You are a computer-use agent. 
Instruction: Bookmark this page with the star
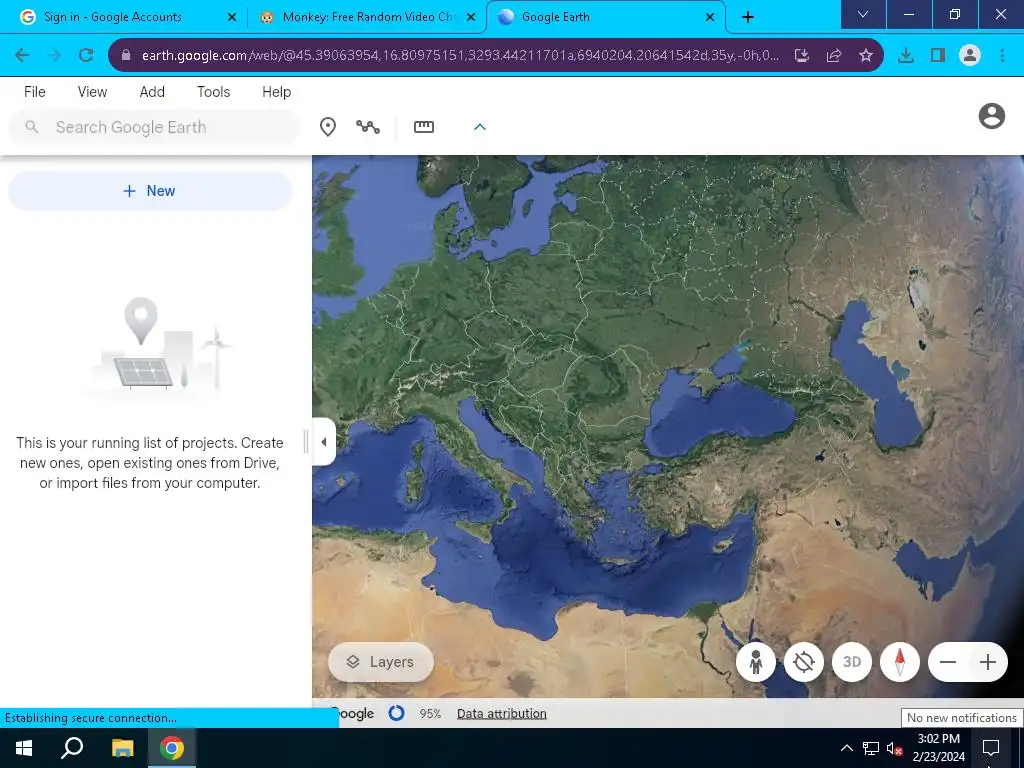[865, 56]
